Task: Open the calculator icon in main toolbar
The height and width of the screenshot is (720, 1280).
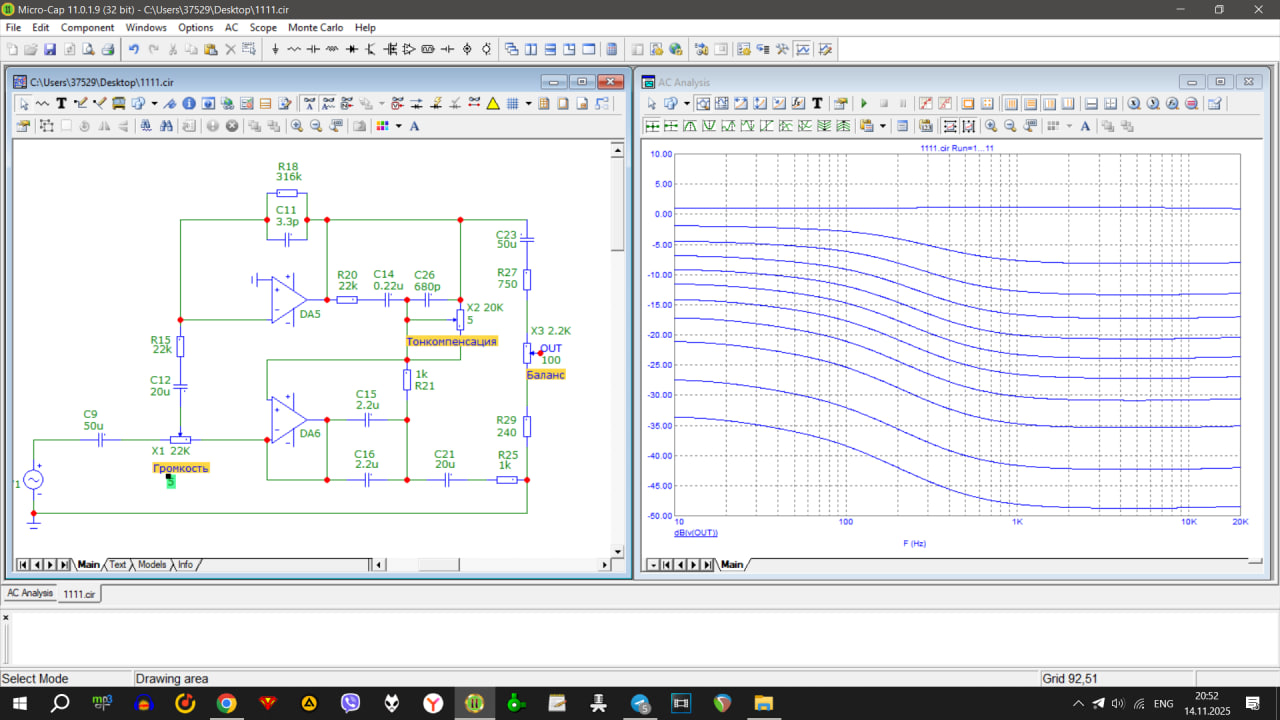Action: [613, 49]
